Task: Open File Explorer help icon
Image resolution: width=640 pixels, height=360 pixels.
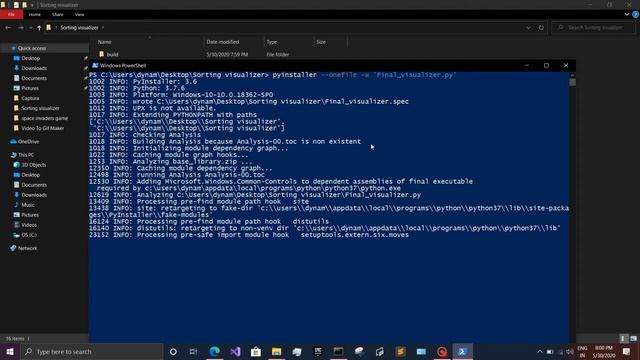Action: click(635, 14)
